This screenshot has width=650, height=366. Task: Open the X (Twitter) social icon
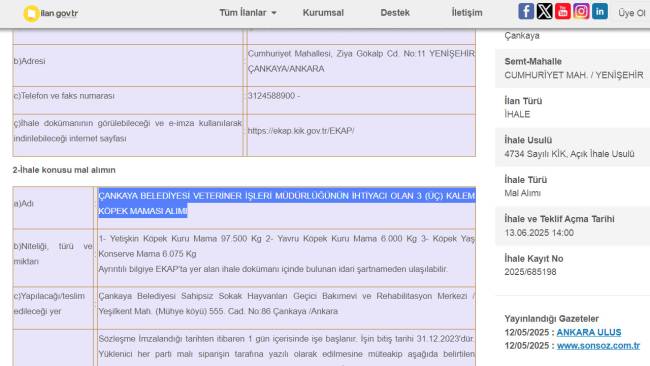(544, 11)
